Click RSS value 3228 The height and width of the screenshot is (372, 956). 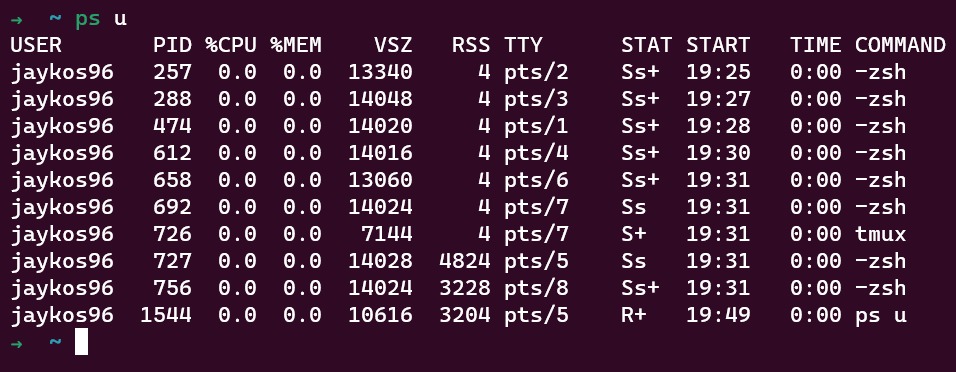(x=465, y=288)
